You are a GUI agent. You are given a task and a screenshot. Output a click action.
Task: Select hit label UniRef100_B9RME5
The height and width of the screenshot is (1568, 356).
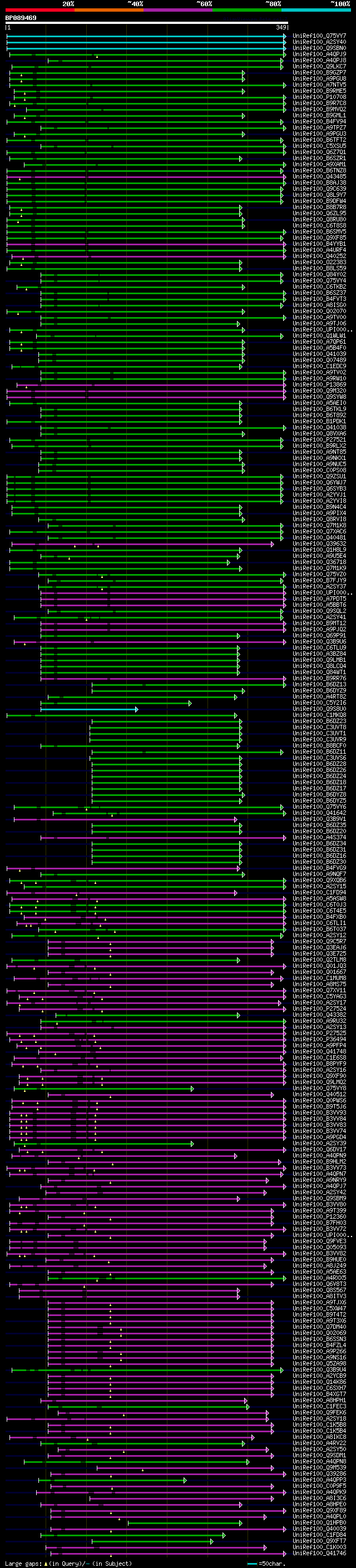click(319, 91)
